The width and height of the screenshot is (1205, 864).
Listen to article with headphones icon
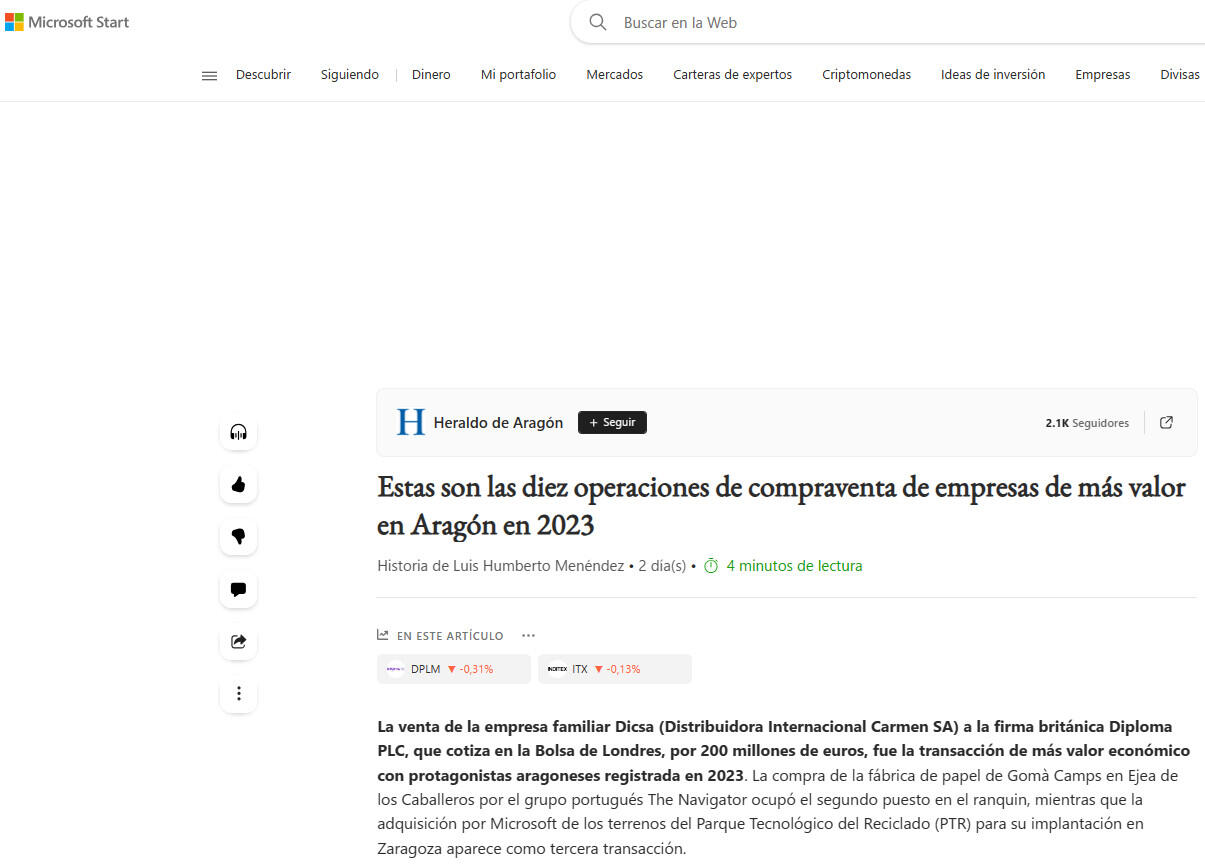[x=238, y=432]
